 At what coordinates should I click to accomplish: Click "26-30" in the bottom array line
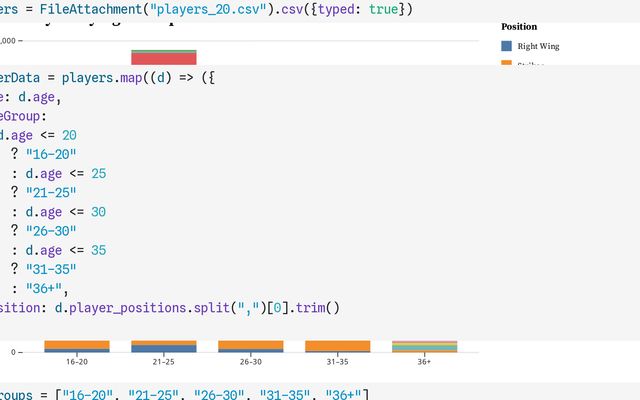pyautogui.click(x=219, y=394)
